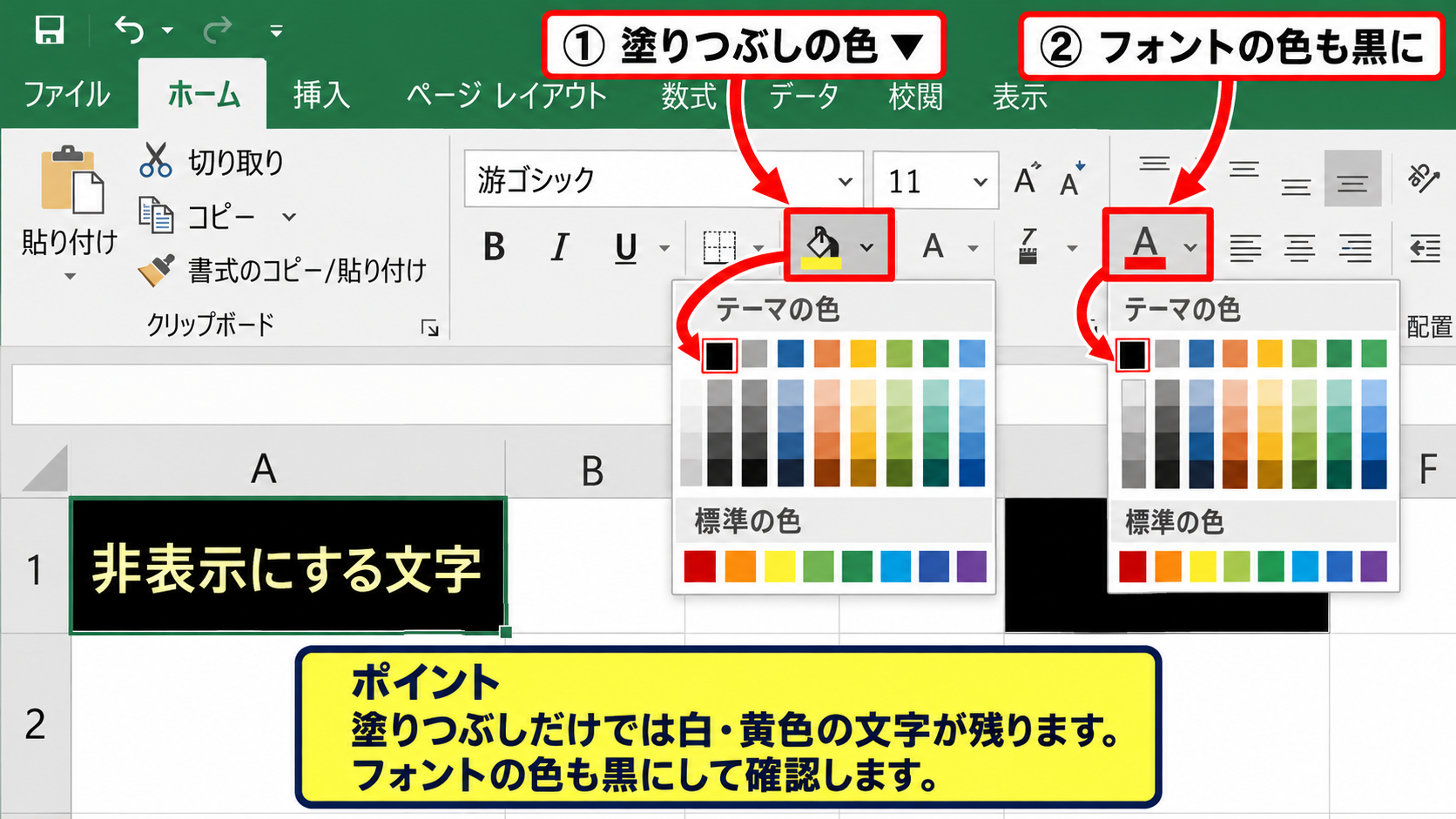Toggle Italic formatting button
This screenshot has height=819, width=1456.
point(560,247)
